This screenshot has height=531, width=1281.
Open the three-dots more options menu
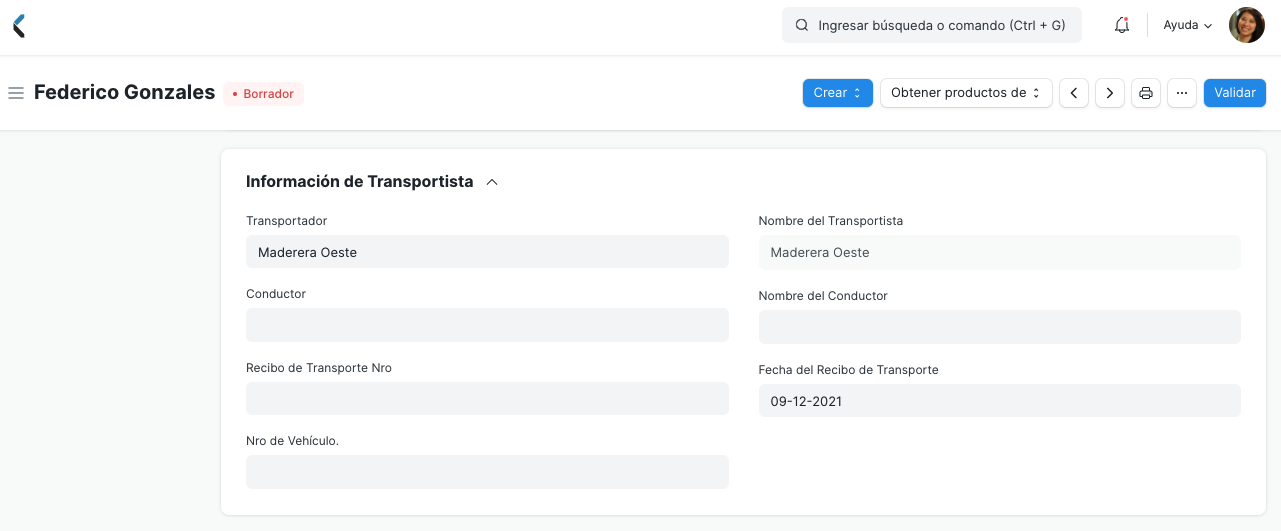(1182, 93)
